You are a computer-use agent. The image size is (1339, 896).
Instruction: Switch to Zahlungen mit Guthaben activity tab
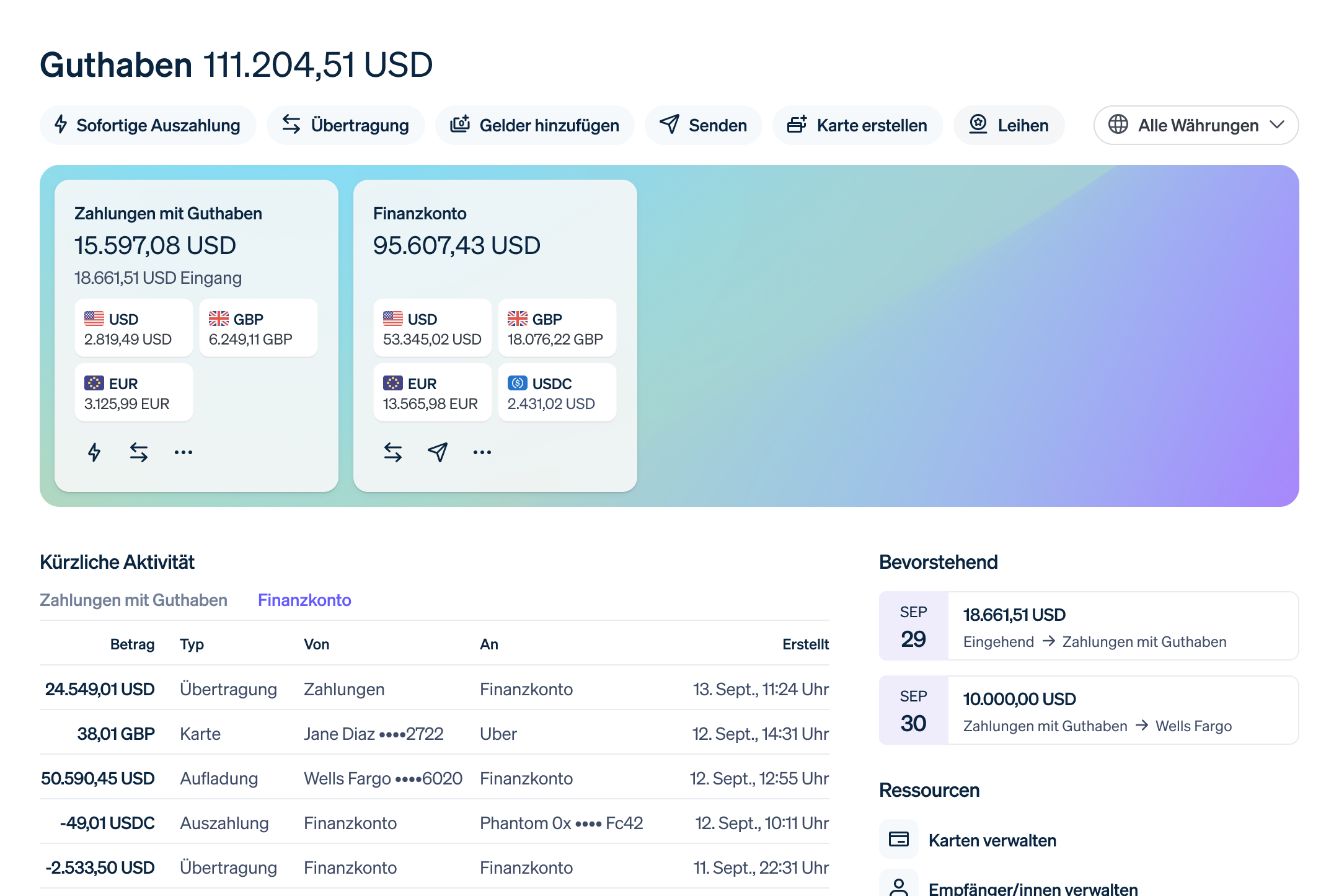(x=134, y=600)
